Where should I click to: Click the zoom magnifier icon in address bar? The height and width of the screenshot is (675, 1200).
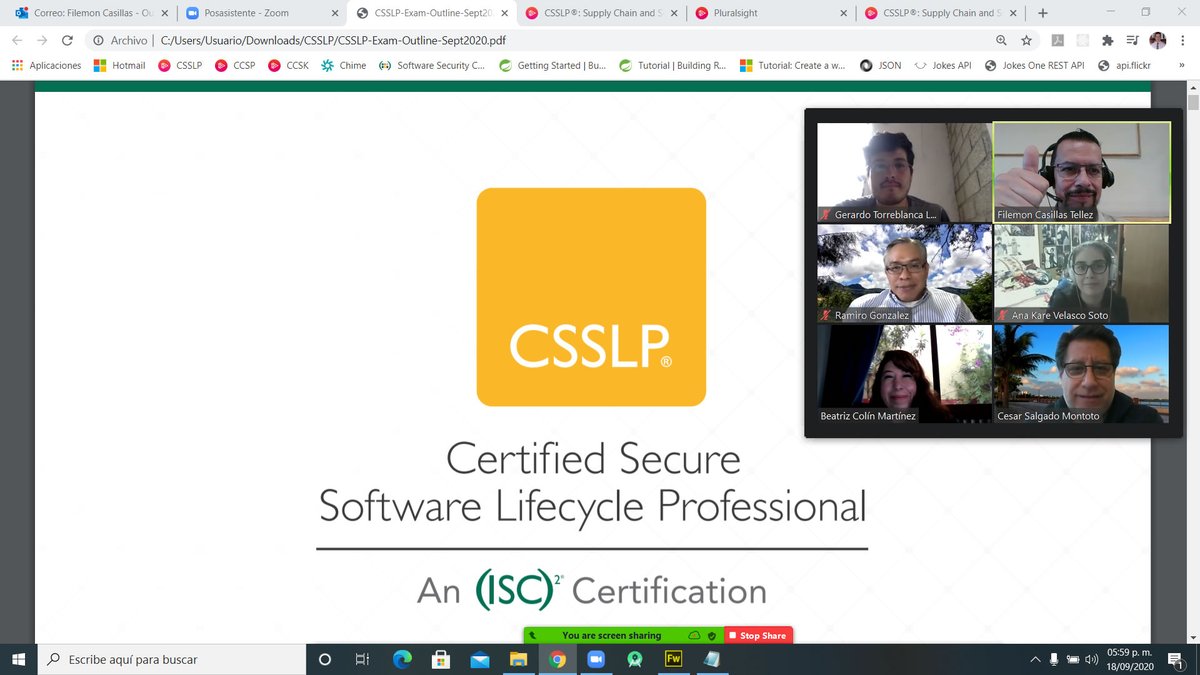[1001, 40]
